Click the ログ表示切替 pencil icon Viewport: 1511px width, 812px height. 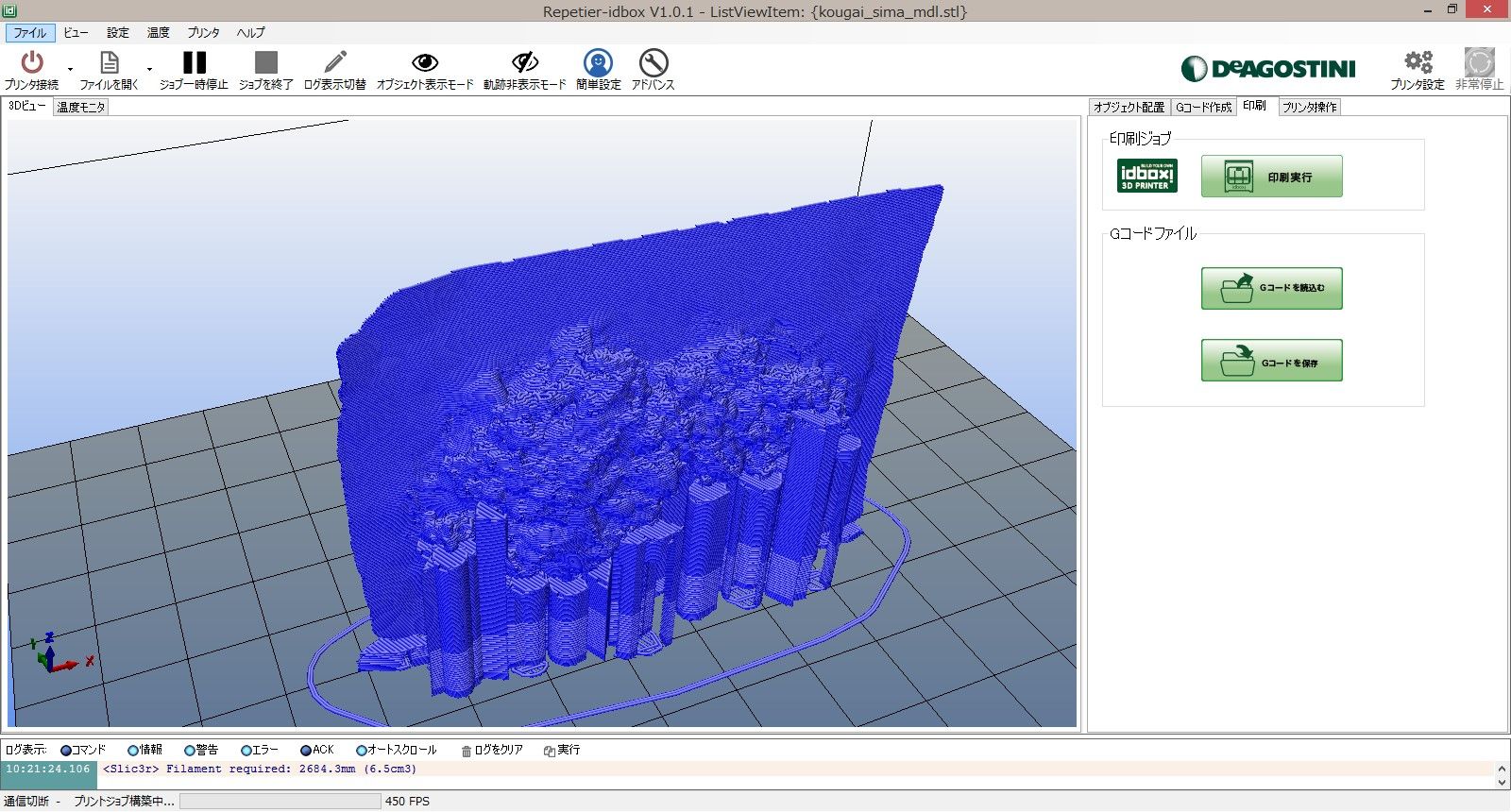tap(334, 63)
